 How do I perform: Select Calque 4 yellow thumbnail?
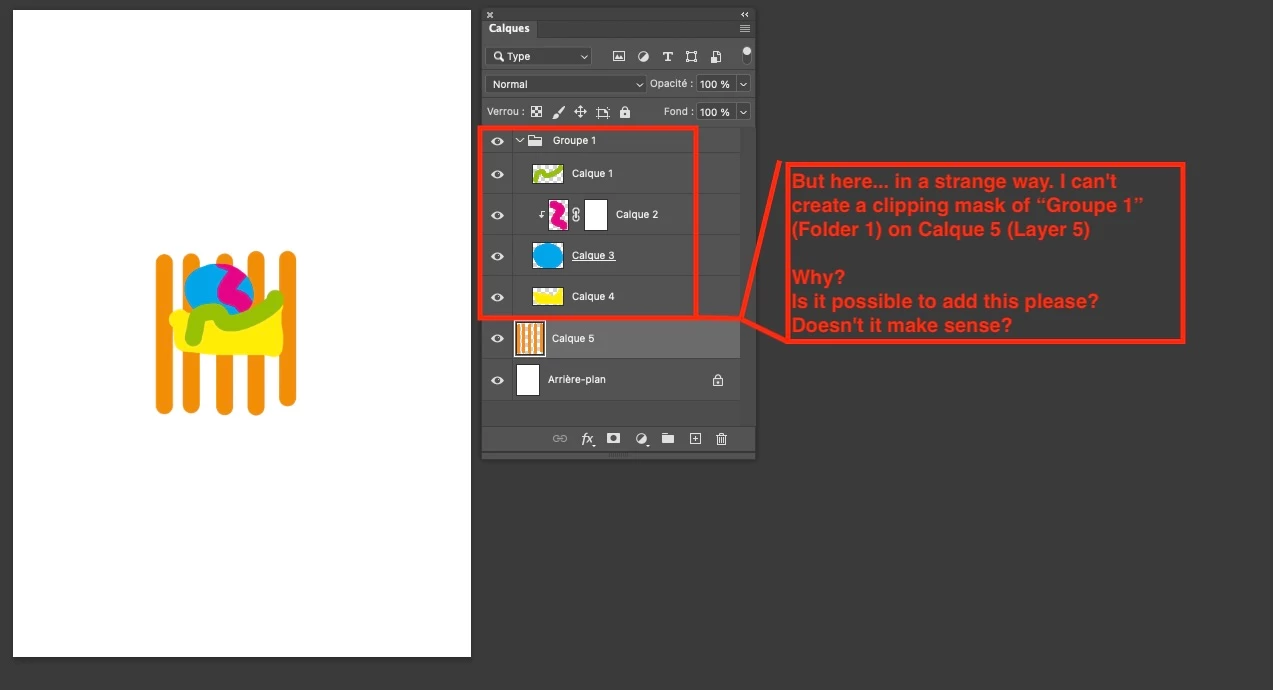(548, 297)
